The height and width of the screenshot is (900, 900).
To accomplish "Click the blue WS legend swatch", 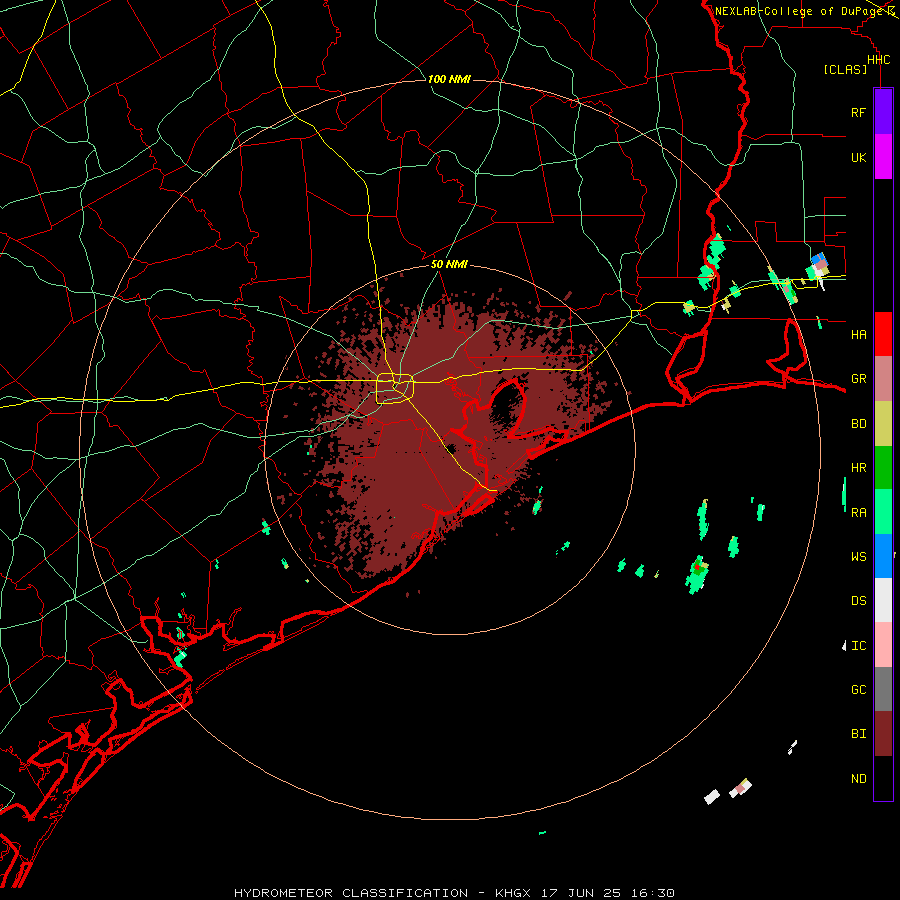I will [x=883, y=556].
